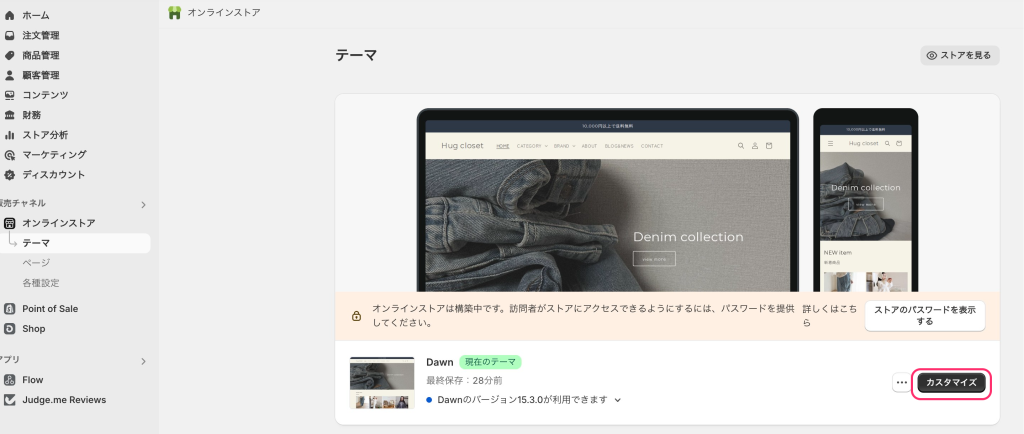
Task: Click the Flow app icon
Action: coord(10,380)
